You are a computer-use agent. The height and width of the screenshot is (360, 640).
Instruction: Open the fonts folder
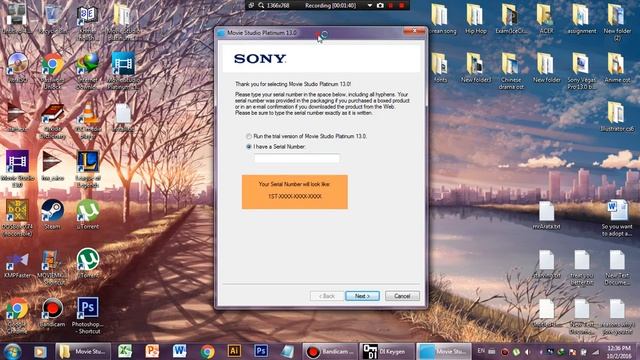[x=440, y=67]
